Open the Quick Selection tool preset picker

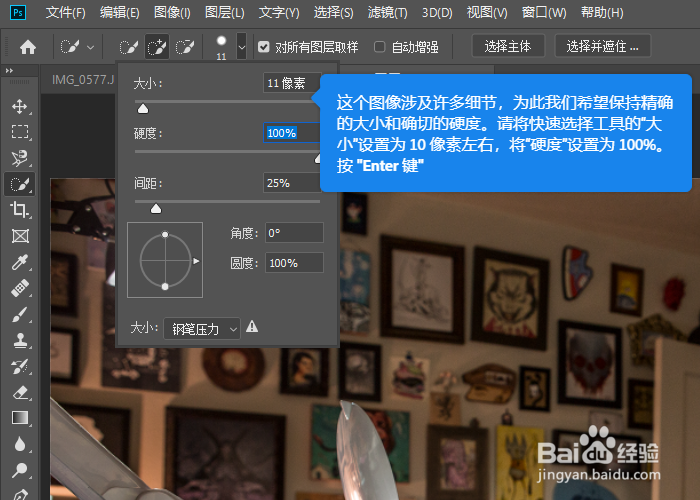click(77, 46)
